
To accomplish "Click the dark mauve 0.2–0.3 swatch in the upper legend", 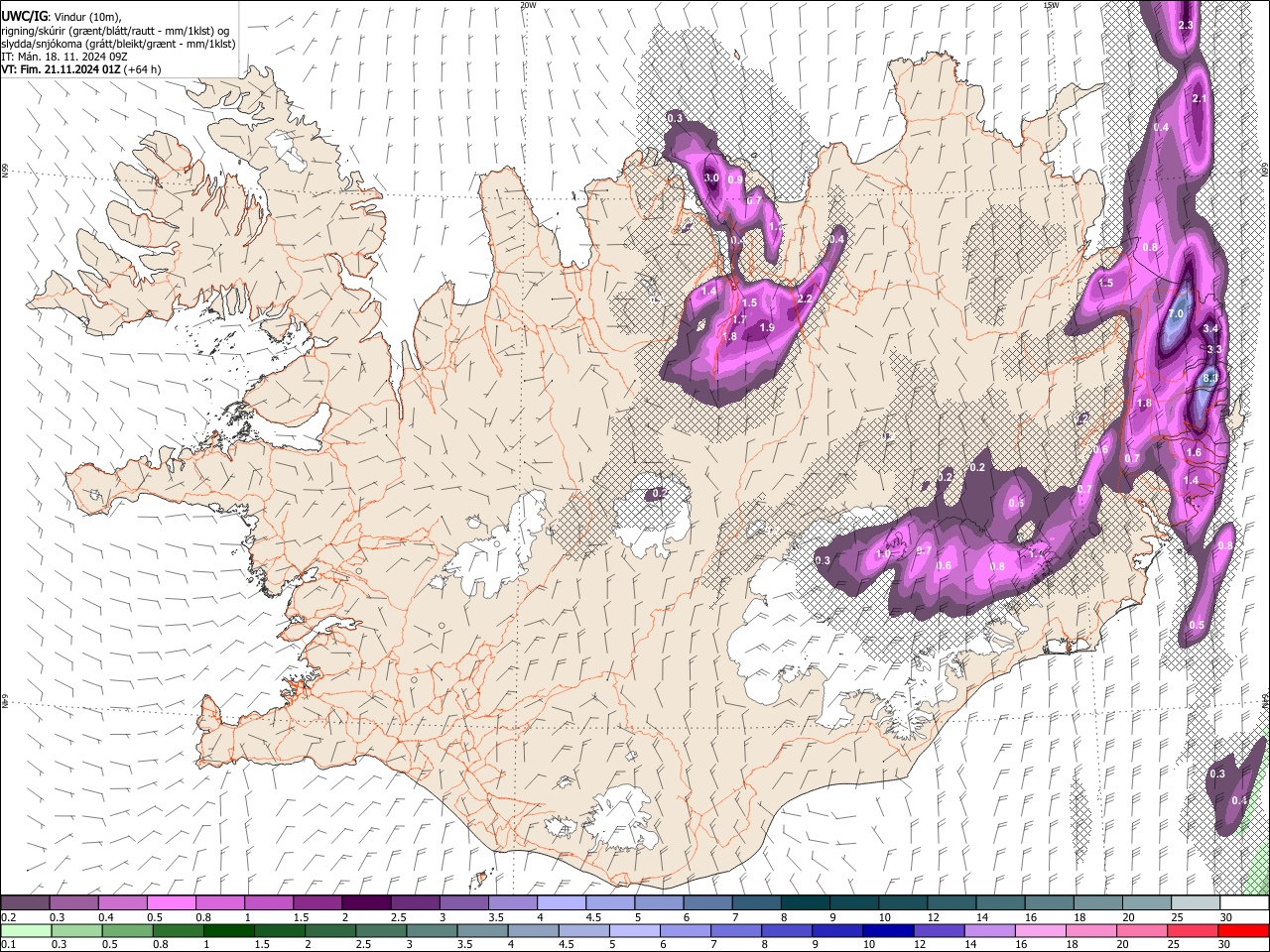I will 26,902.
